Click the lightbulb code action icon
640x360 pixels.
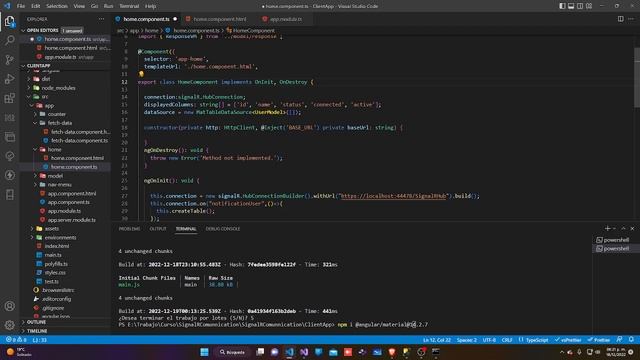[141, 74]
